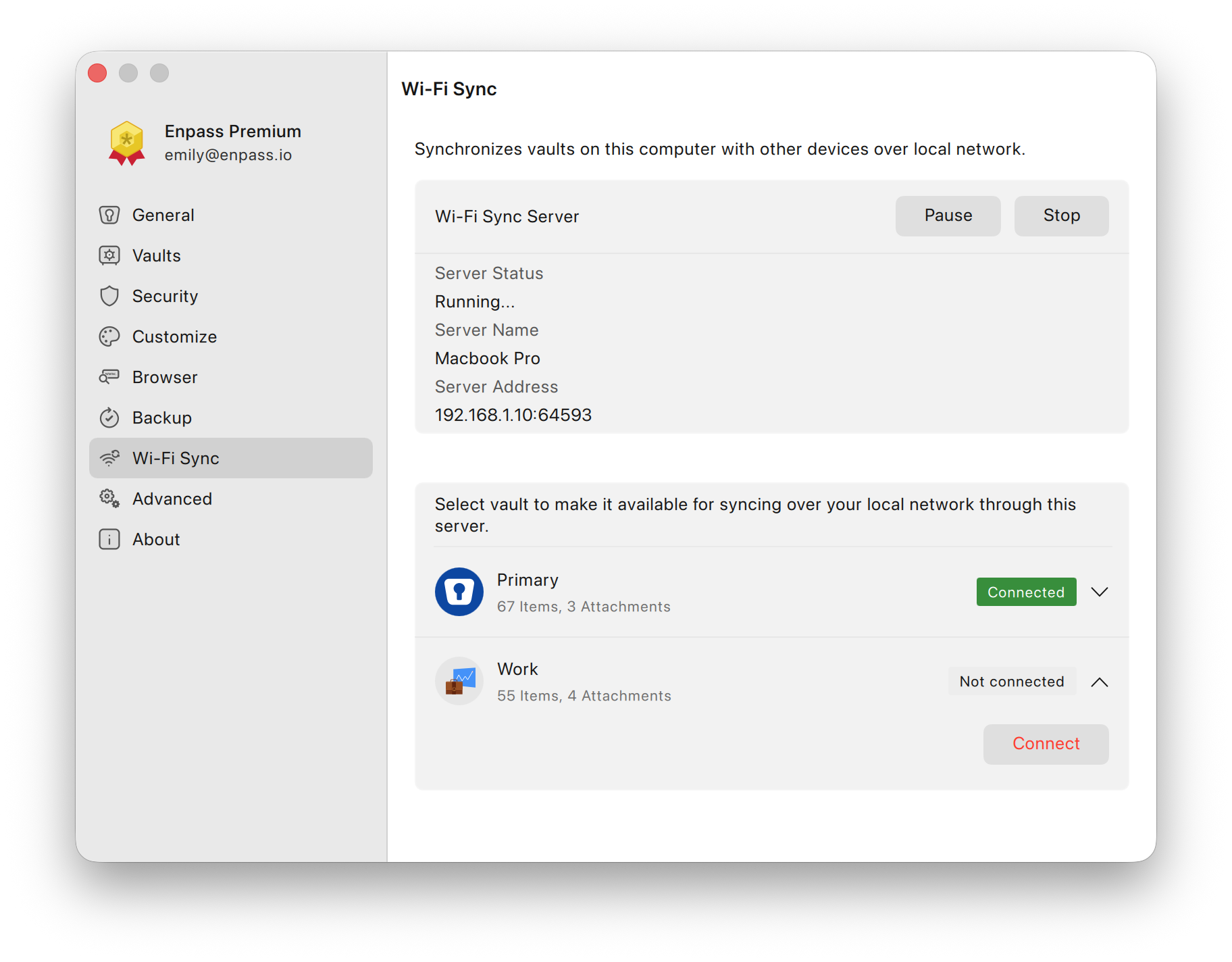Click the Enpass Premium badge icon
This screenshot has height=962, width=1232.
pos(127,143)
